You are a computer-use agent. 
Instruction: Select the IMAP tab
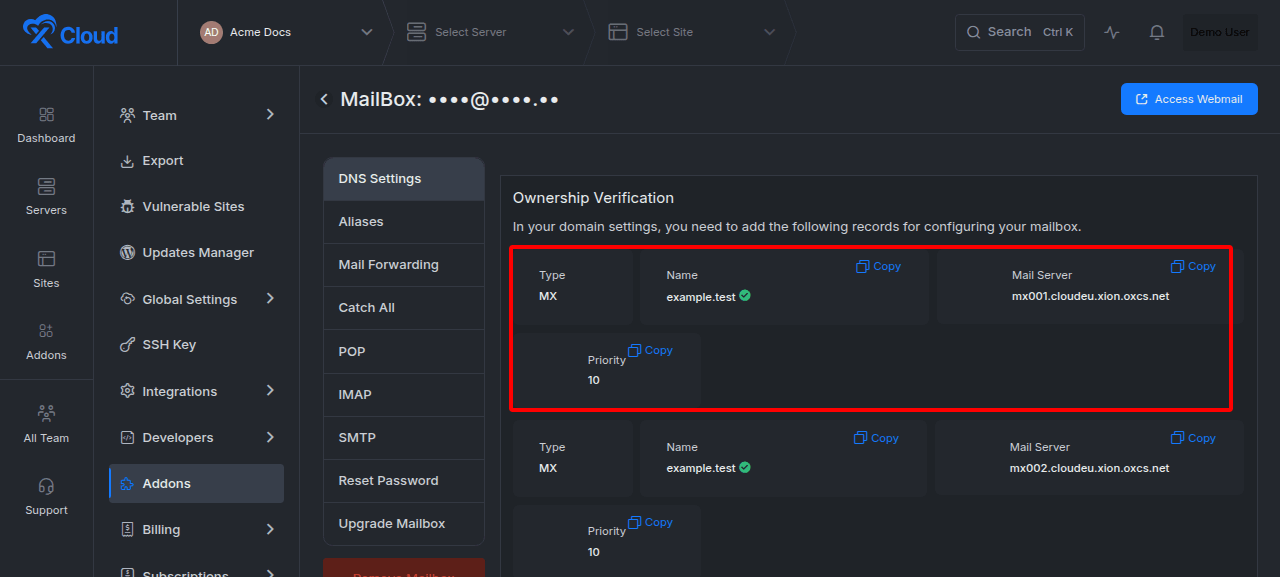point(404,395)
